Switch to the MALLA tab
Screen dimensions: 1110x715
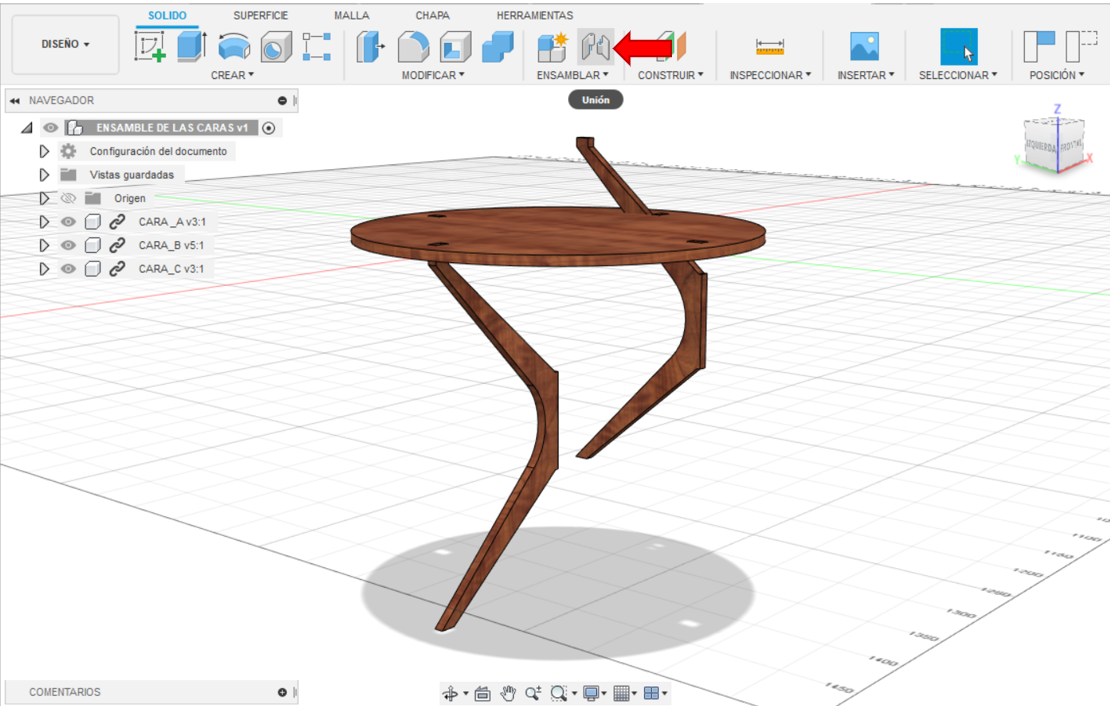(352, 16)
